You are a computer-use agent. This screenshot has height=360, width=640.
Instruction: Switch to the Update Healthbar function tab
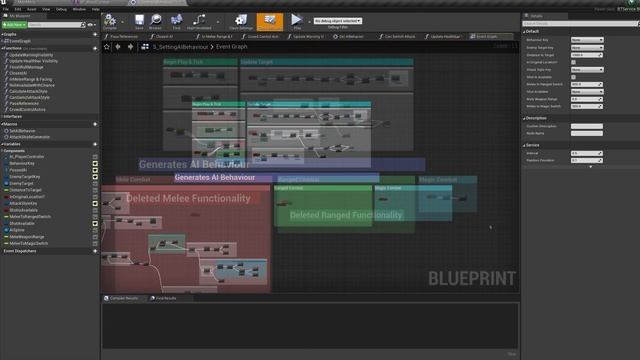tap(442, 36)
